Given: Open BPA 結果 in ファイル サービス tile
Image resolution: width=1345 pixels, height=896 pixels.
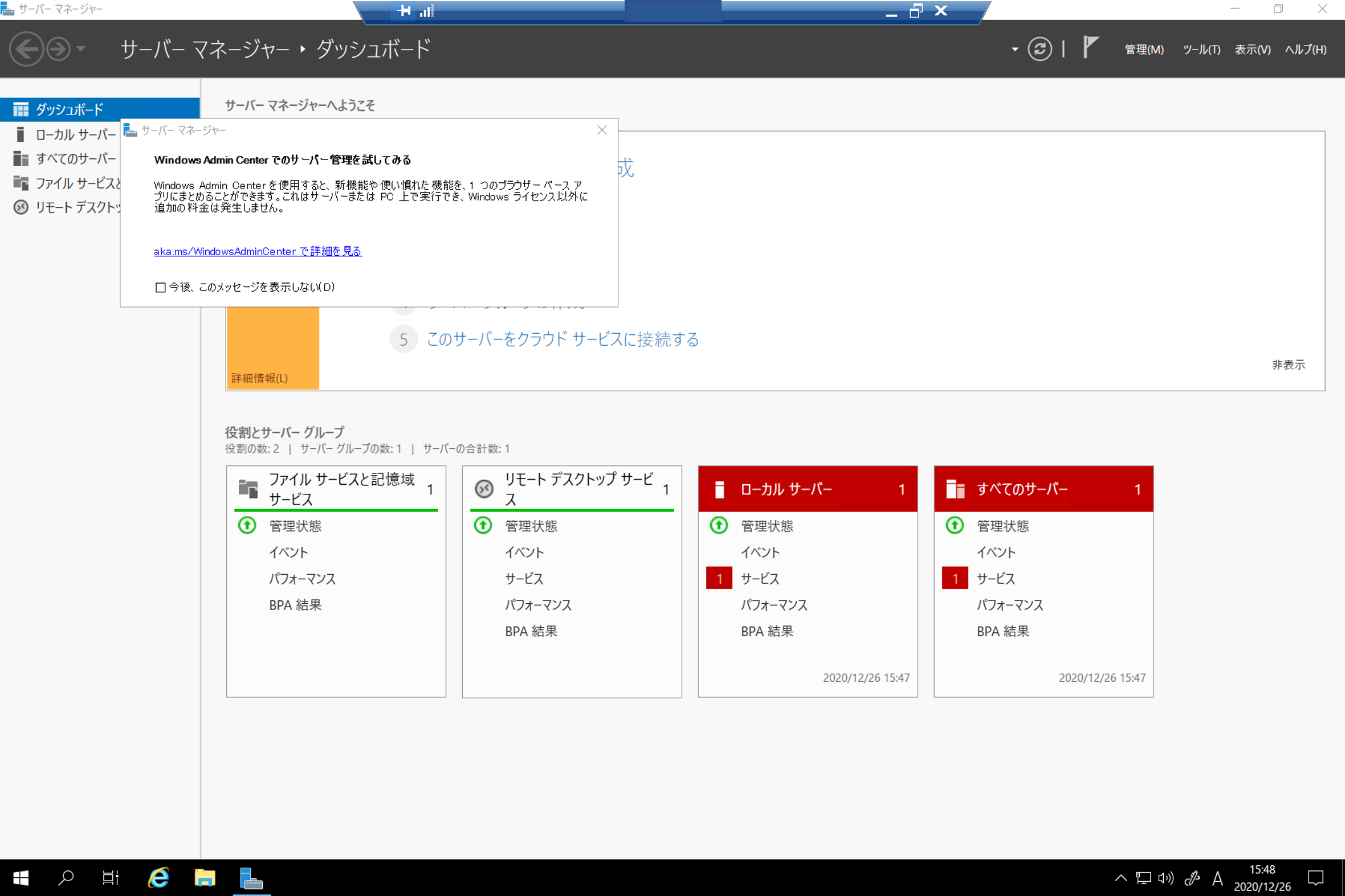Looking at the screenshot, I should click(296, 604).
